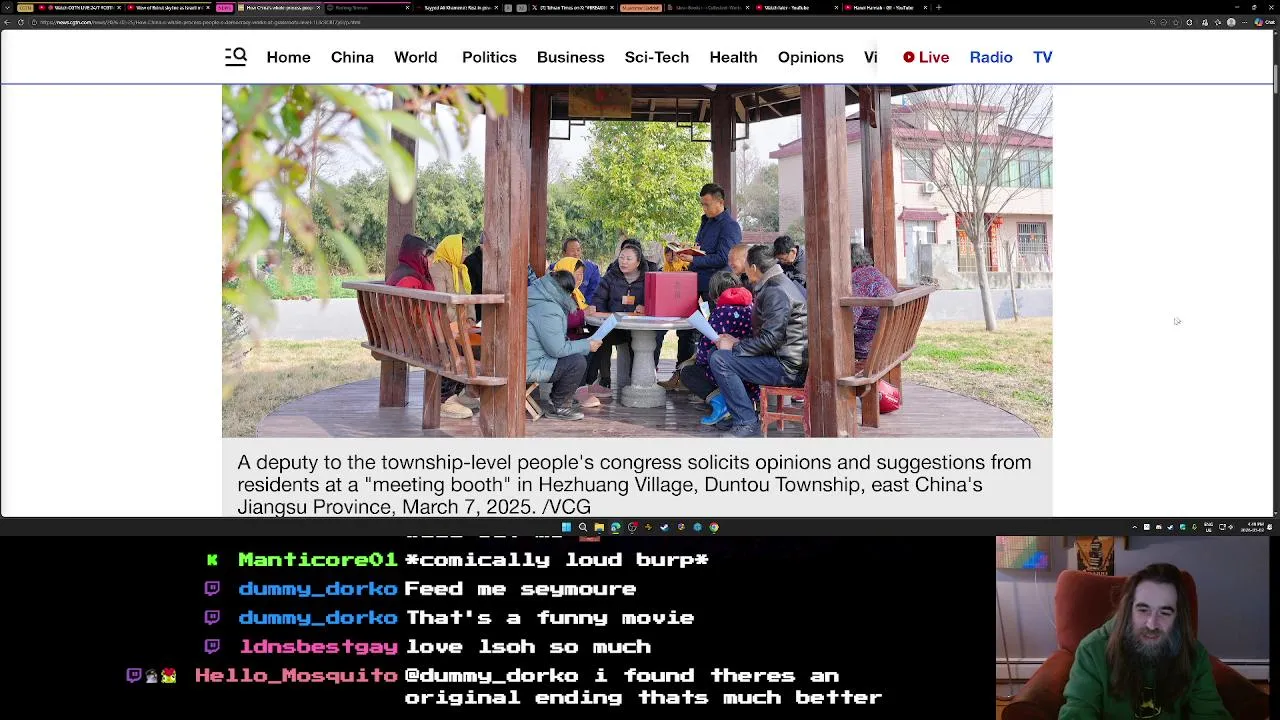Click the meeting booth article photo
Screen dimensions: 1280x720
pyautogui.click(x=637, y=261)
